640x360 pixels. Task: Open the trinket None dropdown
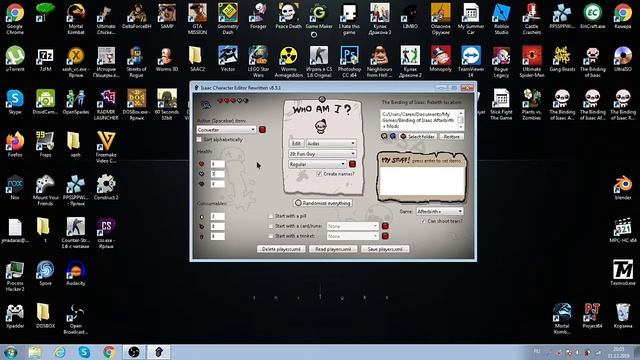coord(353,236)
